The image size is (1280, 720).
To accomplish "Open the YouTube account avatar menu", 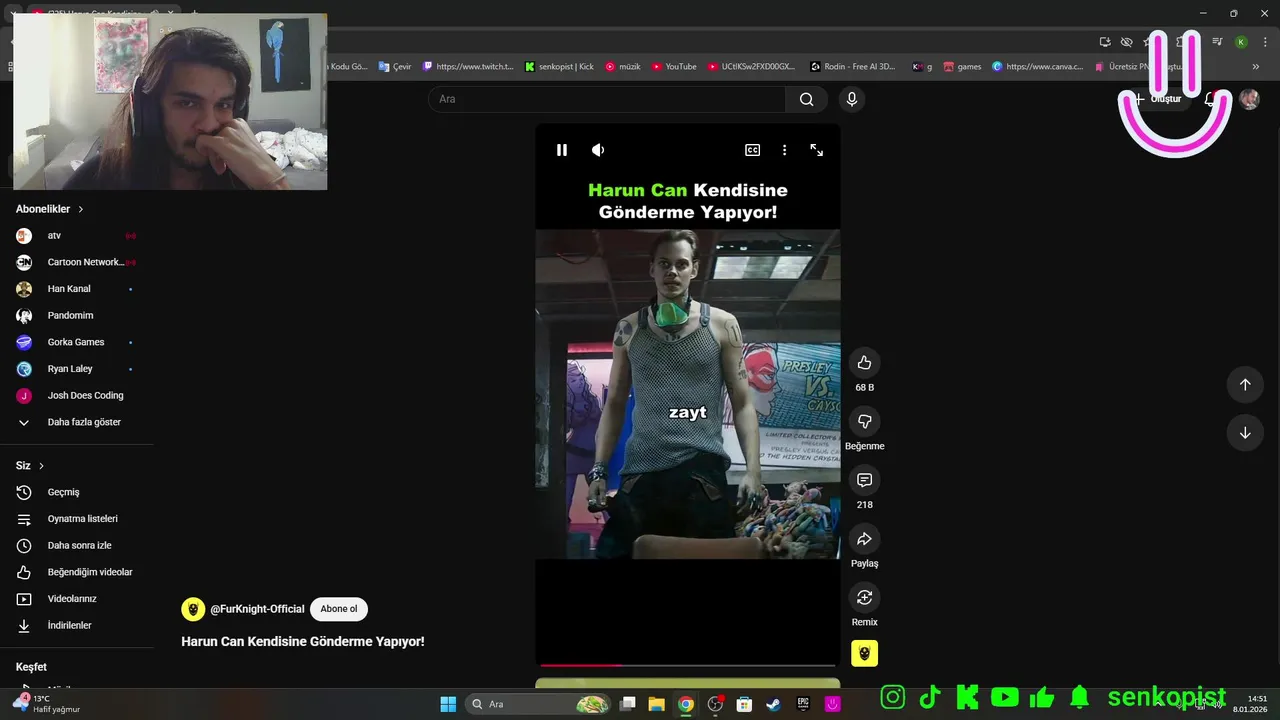I will tap(1249, 99).
